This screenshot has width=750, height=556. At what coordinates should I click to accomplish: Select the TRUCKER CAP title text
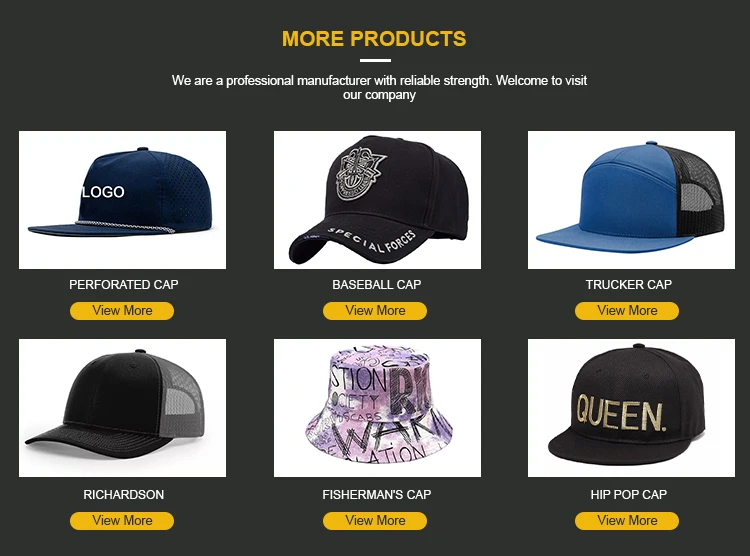[x=629, y=285]
